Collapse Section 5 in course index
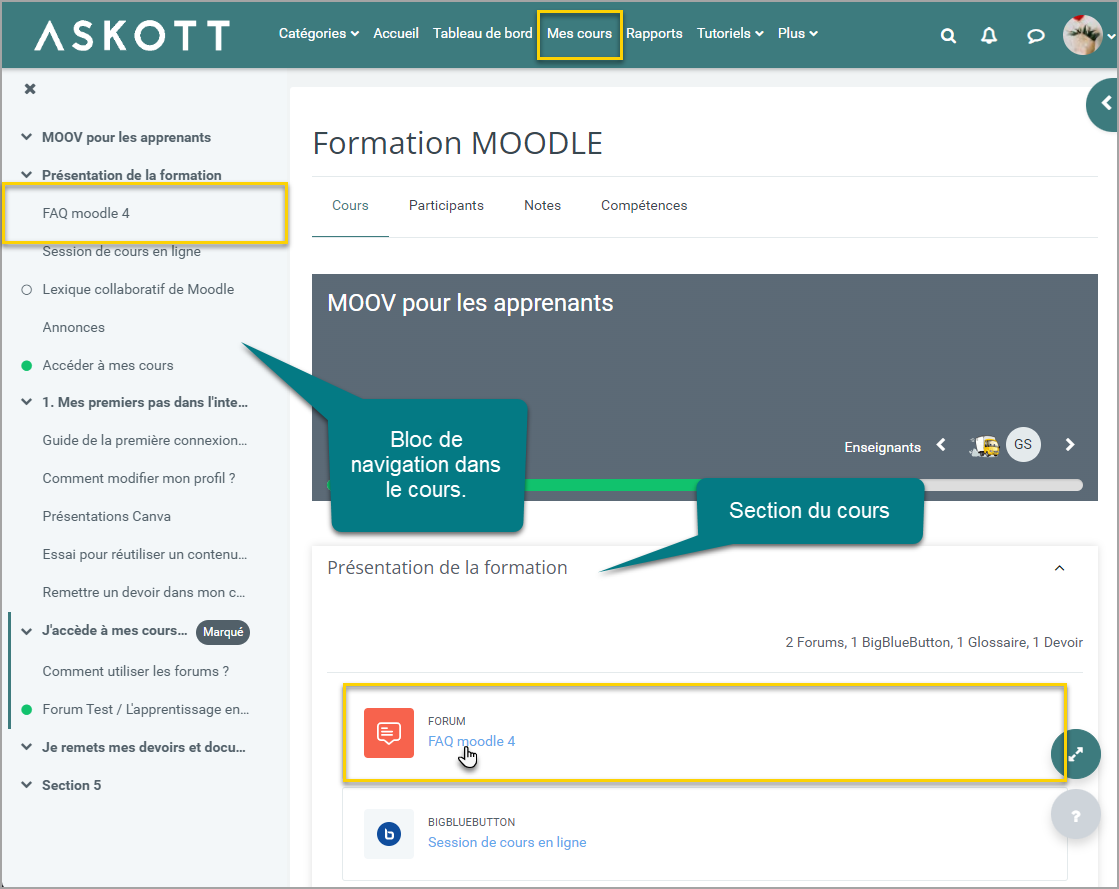Screen dimensions: 1119x889 [26, 785]
